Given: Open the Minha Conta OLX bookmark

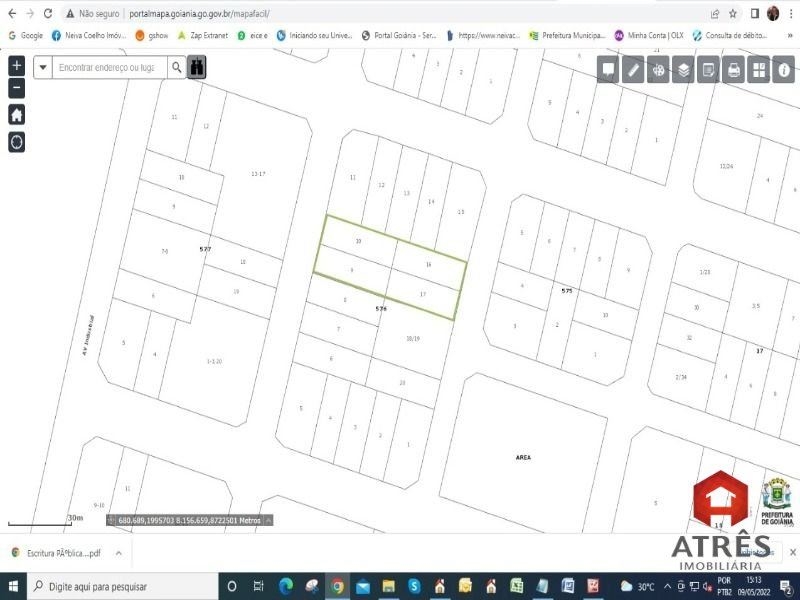Looking at the screenshot, I should tap(650, 35).
